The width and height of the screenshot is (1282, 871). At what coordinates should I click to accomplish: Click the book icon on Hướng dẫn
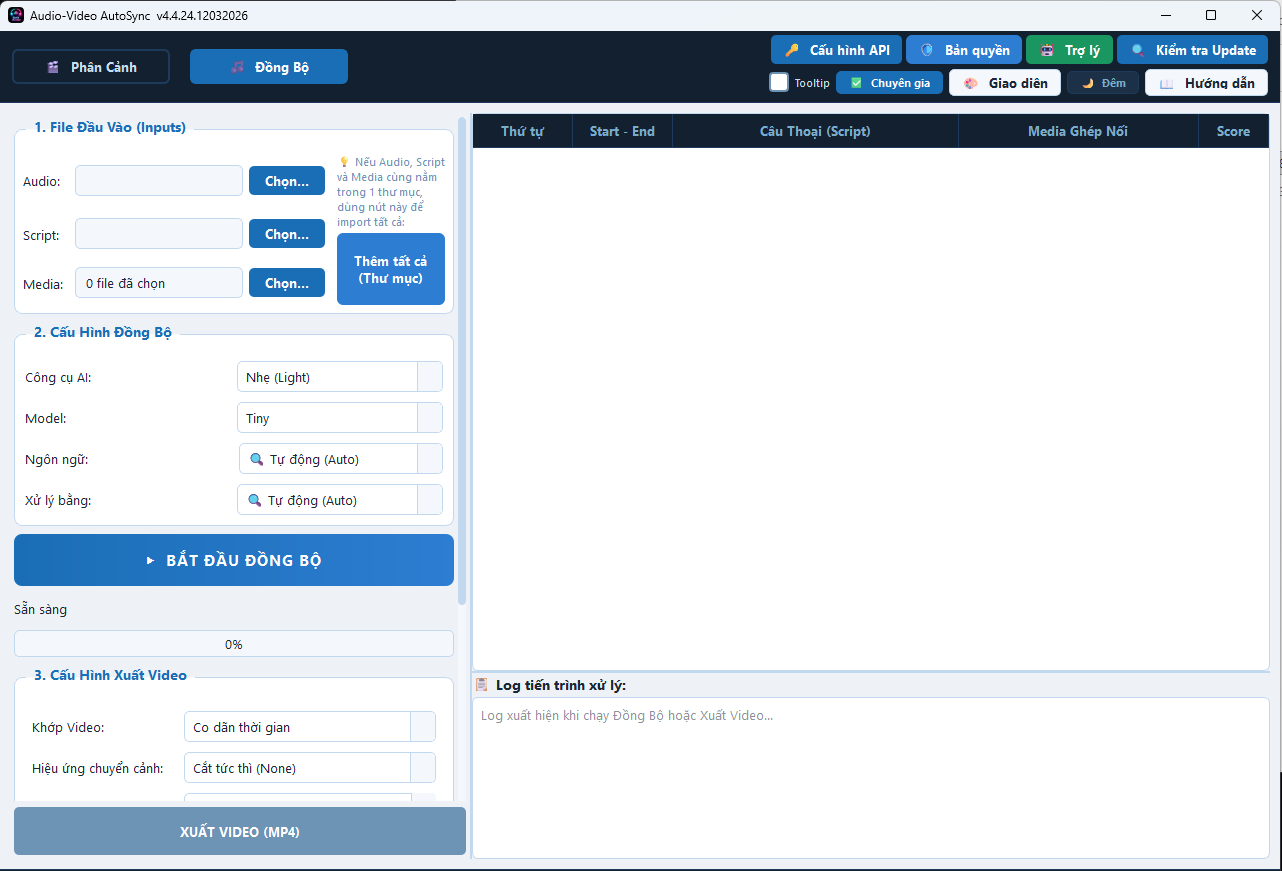(x=1166, y=83)
